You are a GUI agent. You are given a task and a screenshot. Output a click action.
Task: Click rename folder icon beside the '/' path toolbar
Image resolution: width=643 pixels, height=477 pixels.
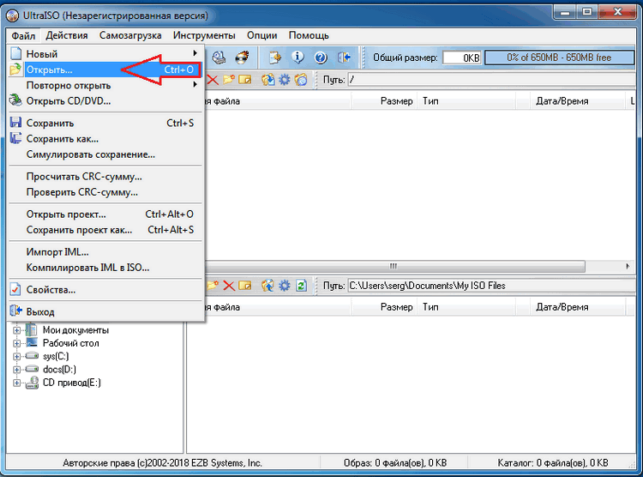245,80
